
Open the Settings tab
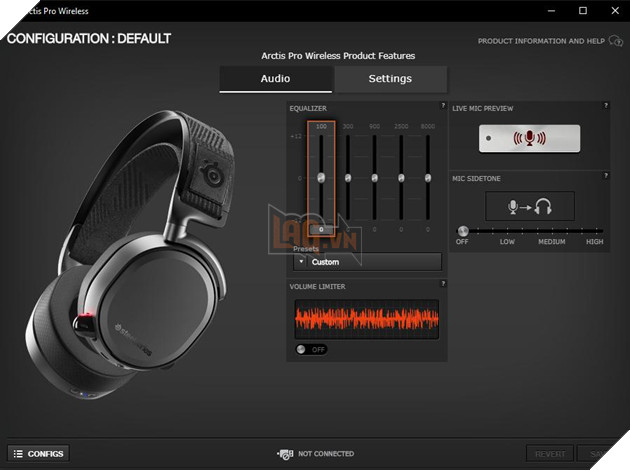(x=390, y=79)
